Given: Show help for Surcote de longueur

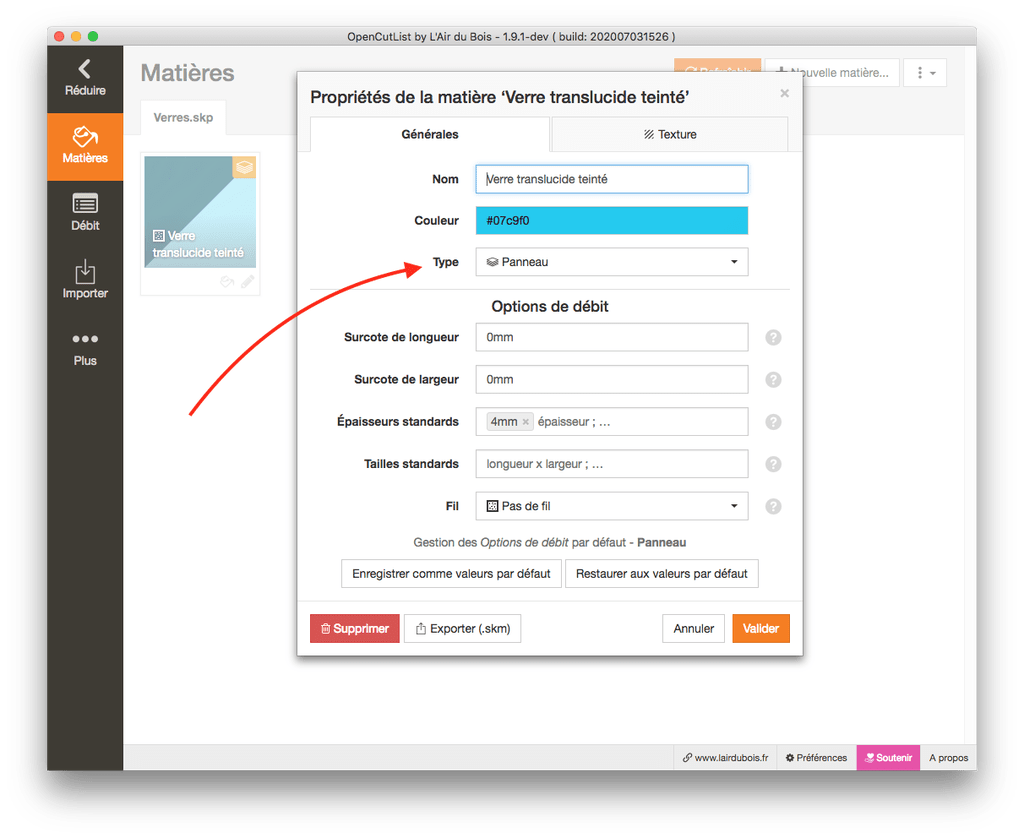Looking at the screenshot, I should pos(773,338).
